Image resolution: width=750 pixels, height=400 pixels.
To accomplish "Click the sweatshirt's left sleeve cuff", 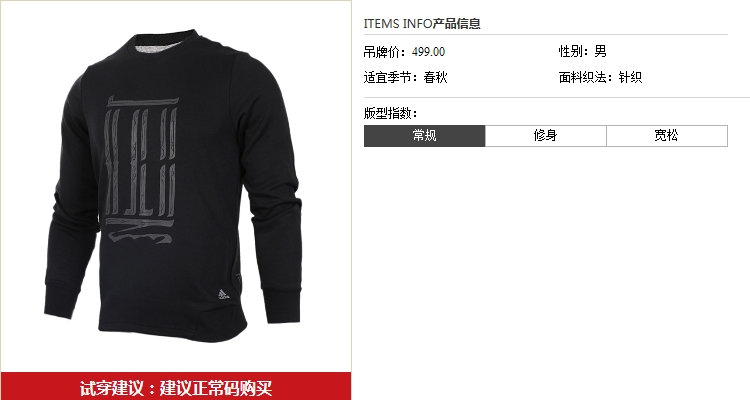I will [x=59, y=300].
